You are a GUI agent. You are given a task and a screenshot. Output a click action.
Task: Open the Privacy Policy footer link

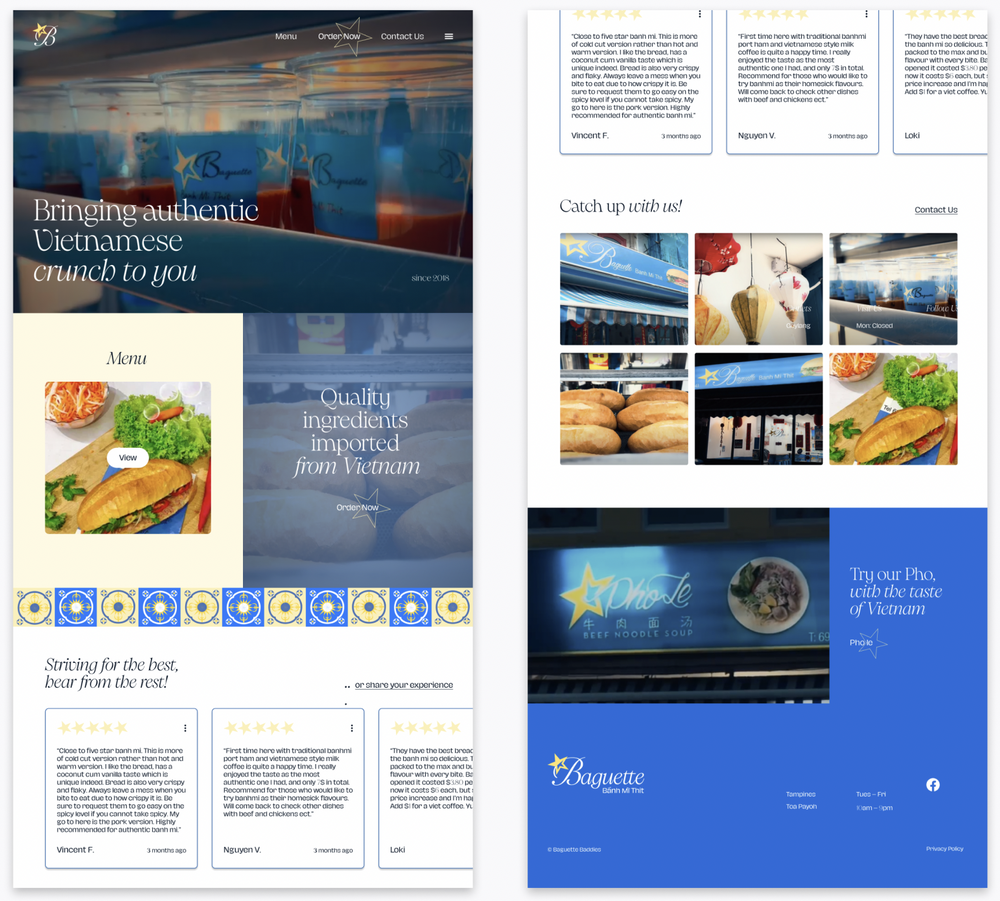point(944,849)
